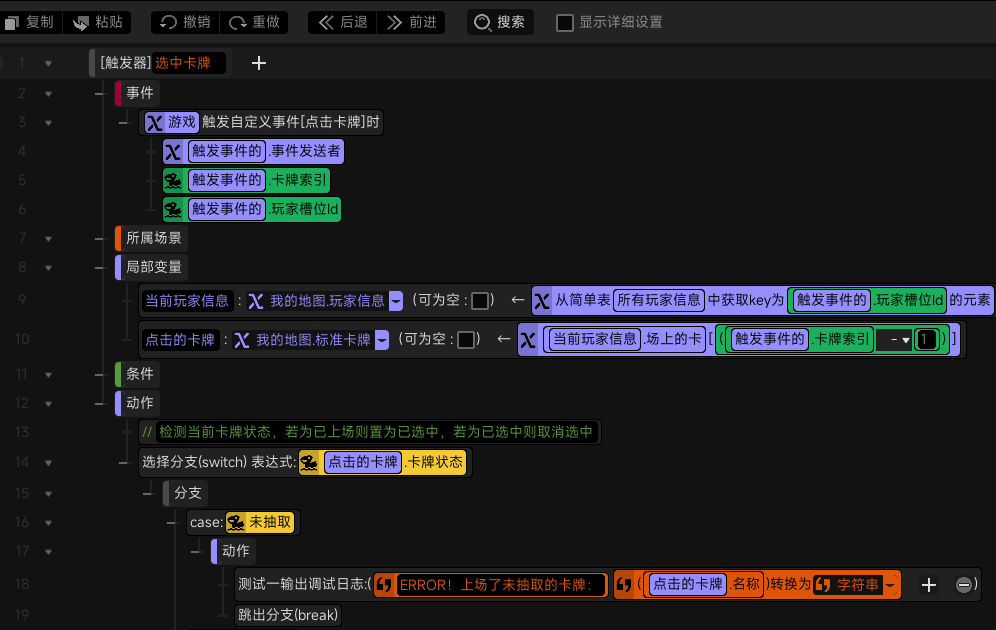
Task: Open the 我的地图.玩家信息 type dropdown
Action: (x=396, y=301)
